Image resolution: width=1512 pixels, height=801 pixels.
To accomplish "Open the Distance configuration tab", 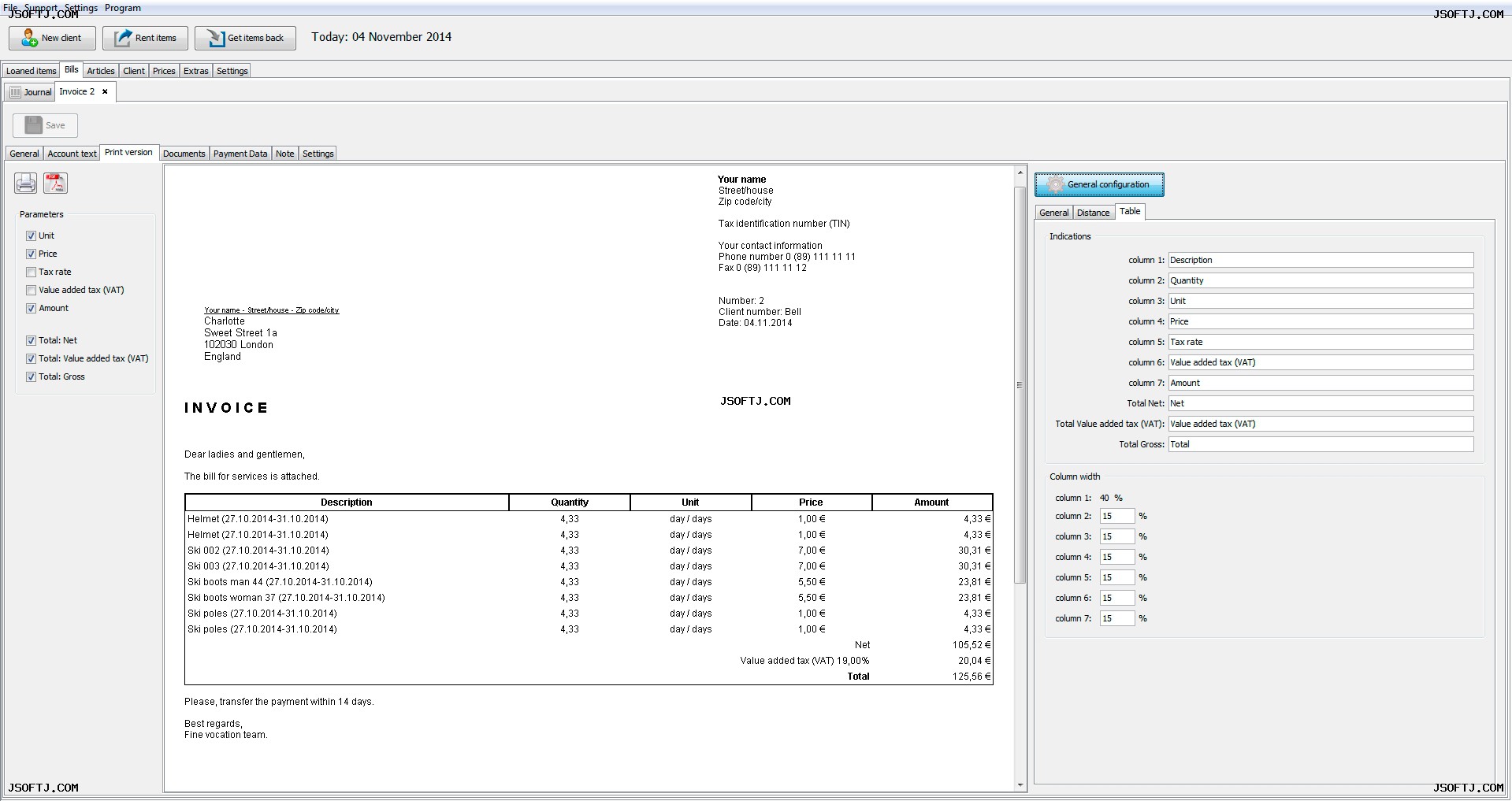I will 1093,213.
